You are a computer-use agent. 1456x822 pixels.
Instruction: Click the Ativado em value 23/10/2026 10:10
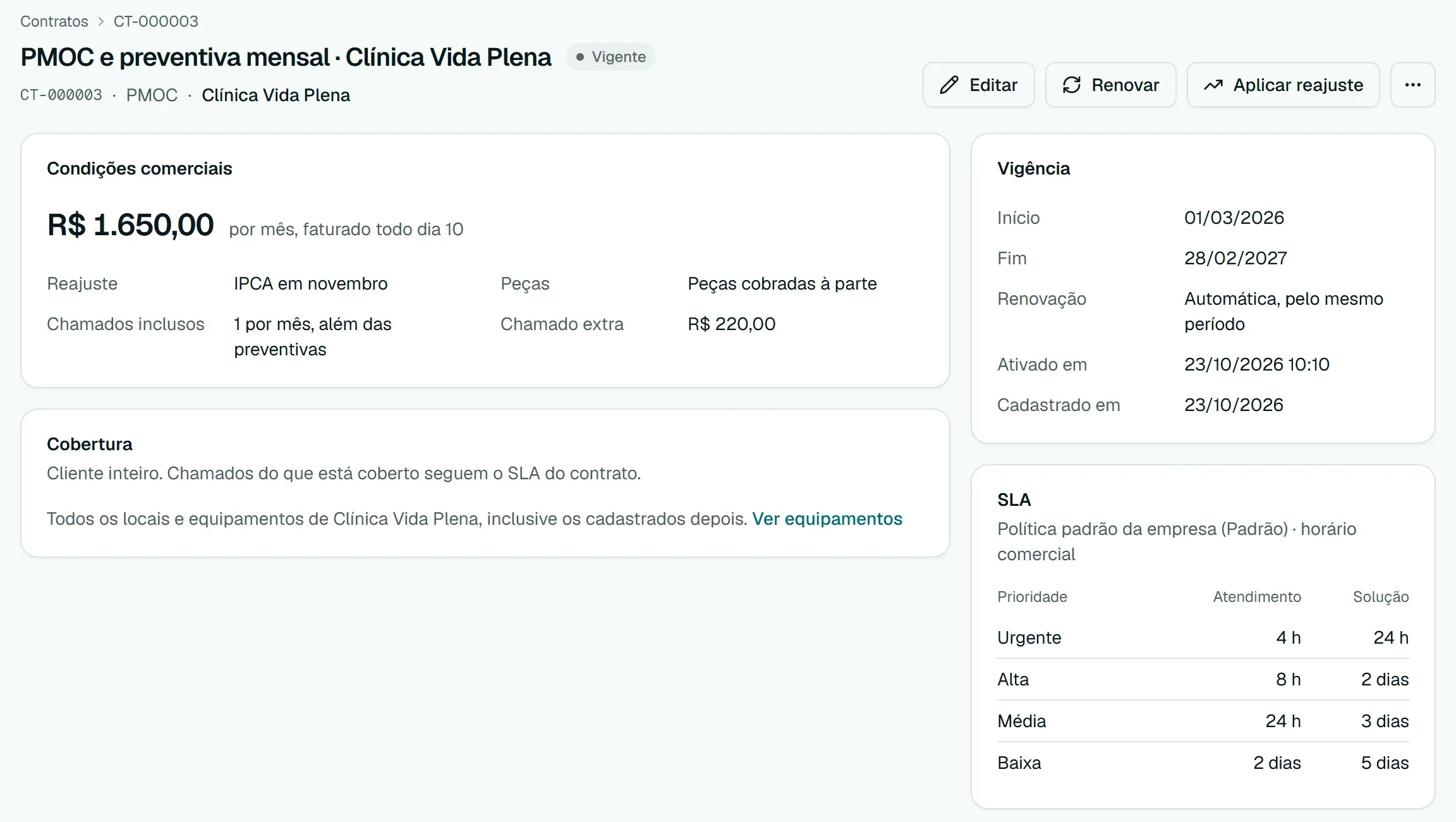pos(1257,364)
